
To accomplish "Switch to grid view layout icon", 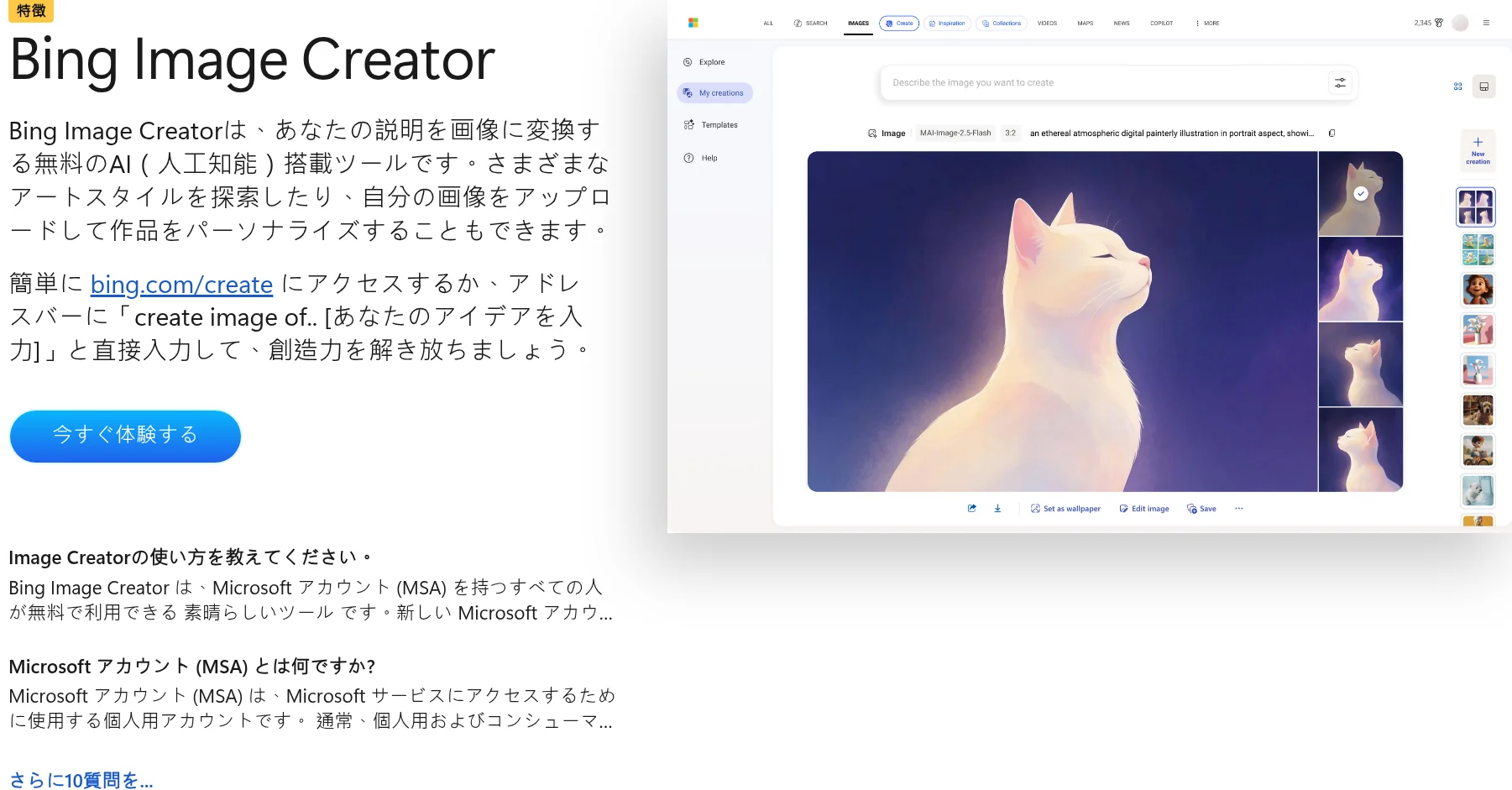I will coord(1457,86).
